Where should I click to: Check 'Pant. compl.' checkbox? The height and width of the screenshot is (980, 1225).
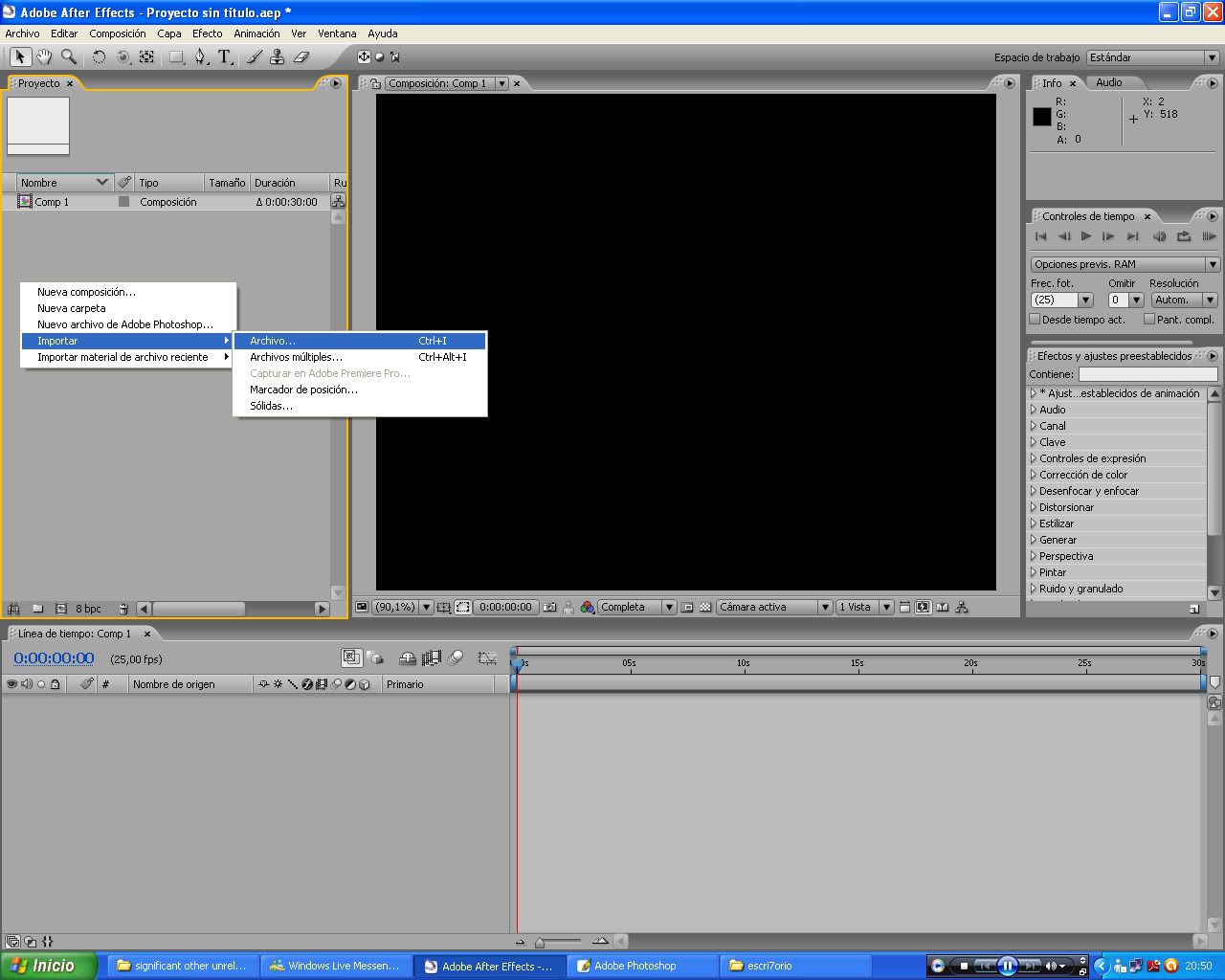tap(1149, 319)
